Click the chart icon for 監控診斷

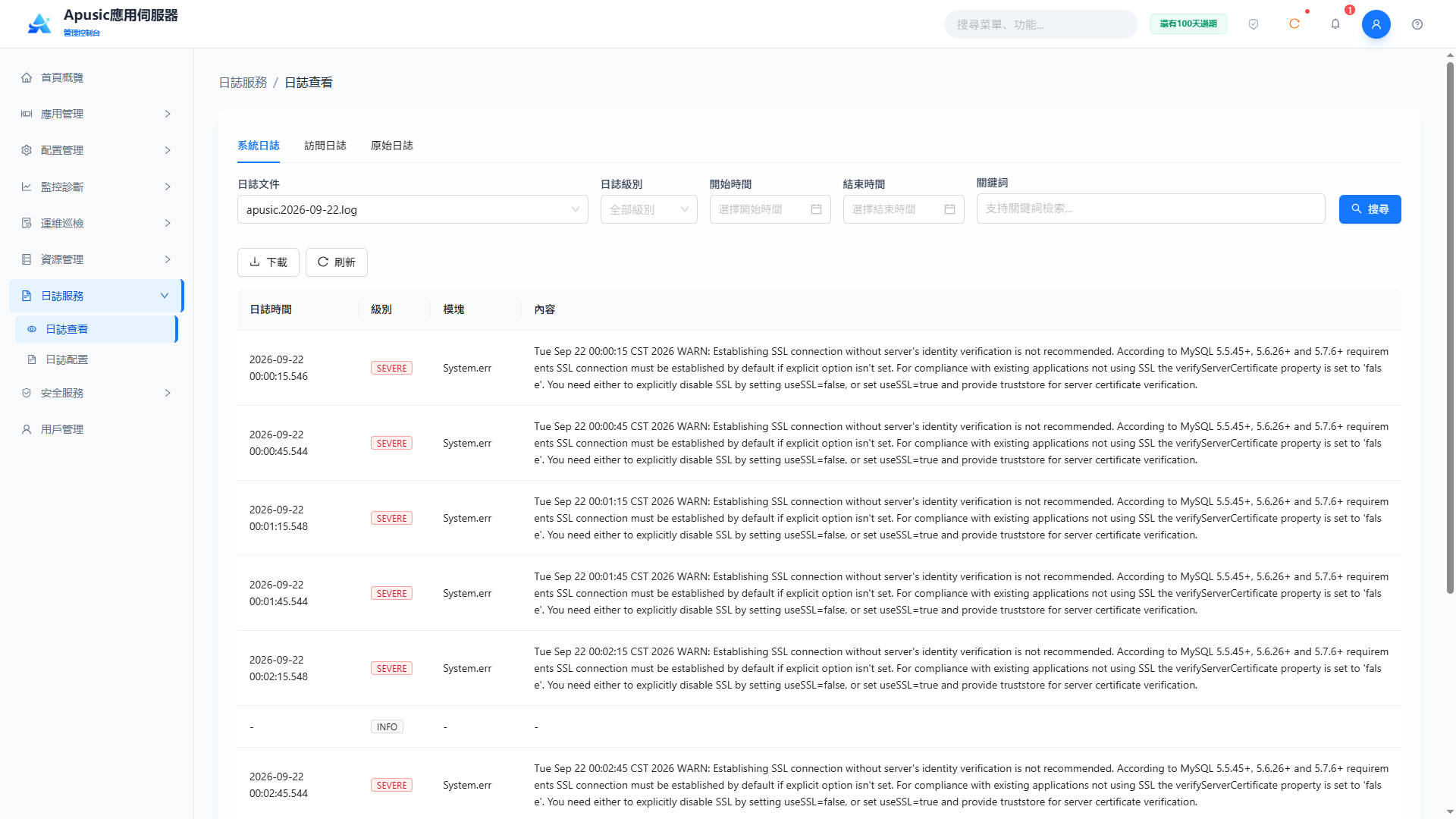(27, 187)
